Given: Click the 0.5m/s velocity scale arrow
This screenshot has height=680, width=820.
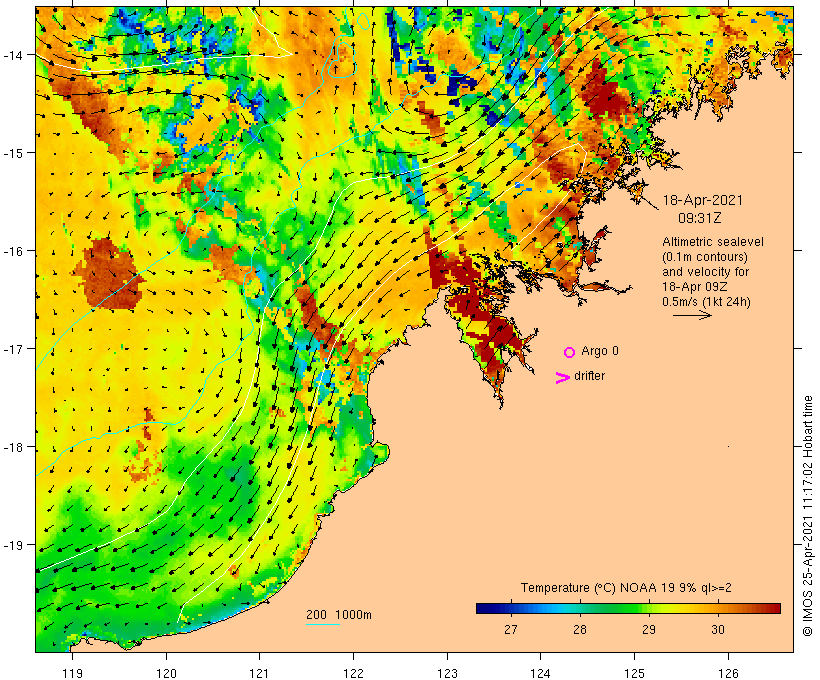Looking at the screenshot, I should [x=692, y=315].
